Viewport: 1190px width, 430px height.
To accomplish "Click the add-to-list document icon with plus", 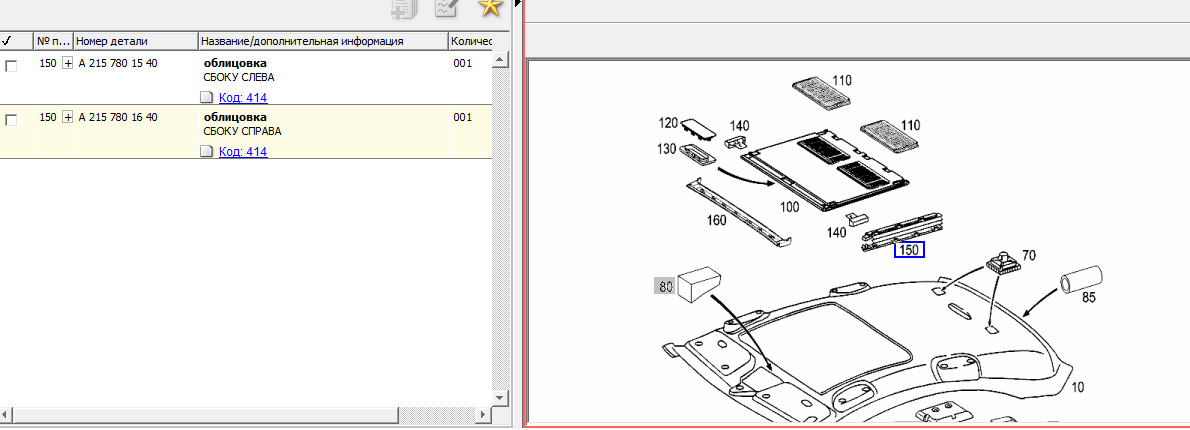I will [404, 7].
